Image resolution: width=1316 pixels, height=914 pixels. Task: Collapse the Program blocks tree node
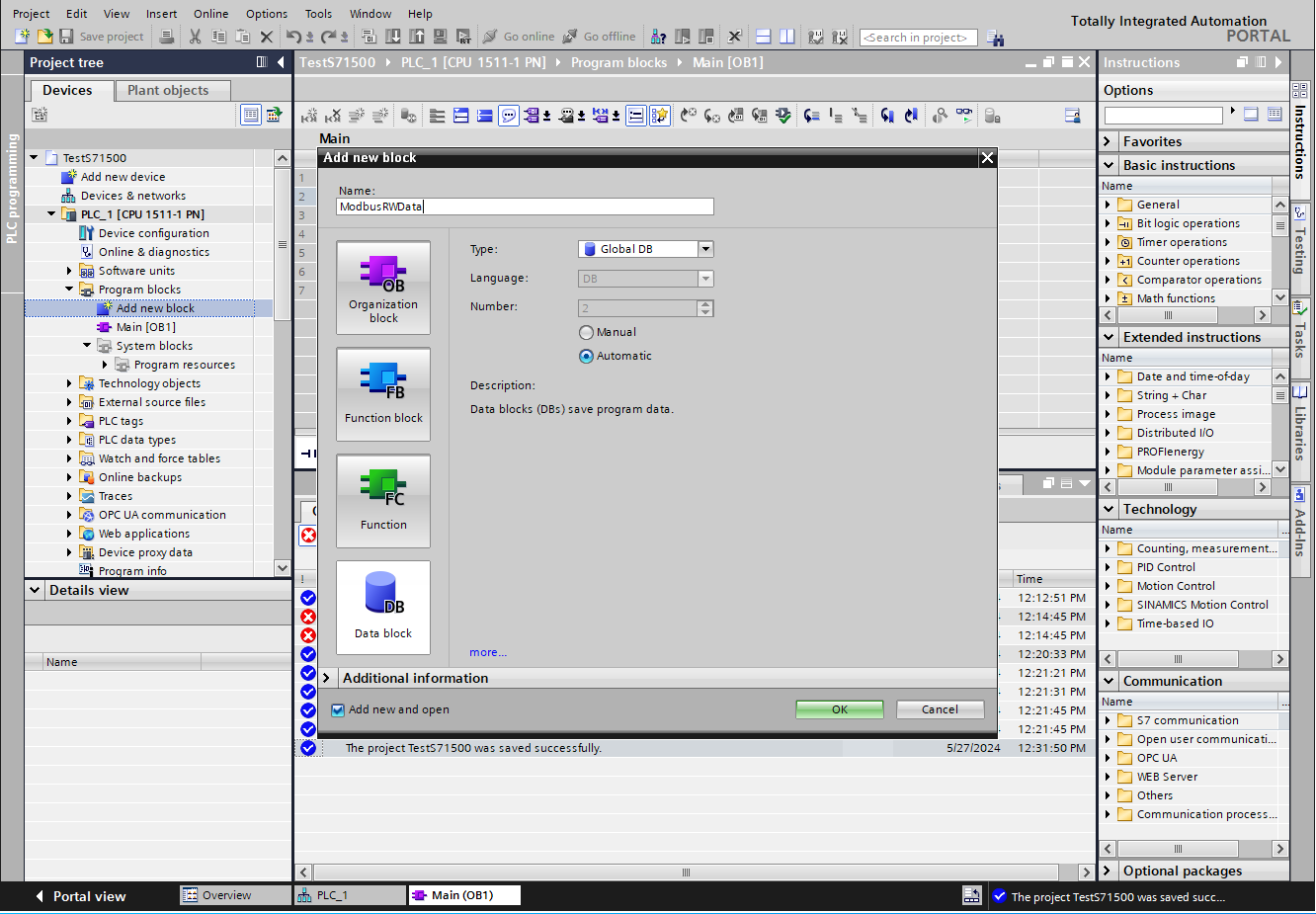[69, 290]
